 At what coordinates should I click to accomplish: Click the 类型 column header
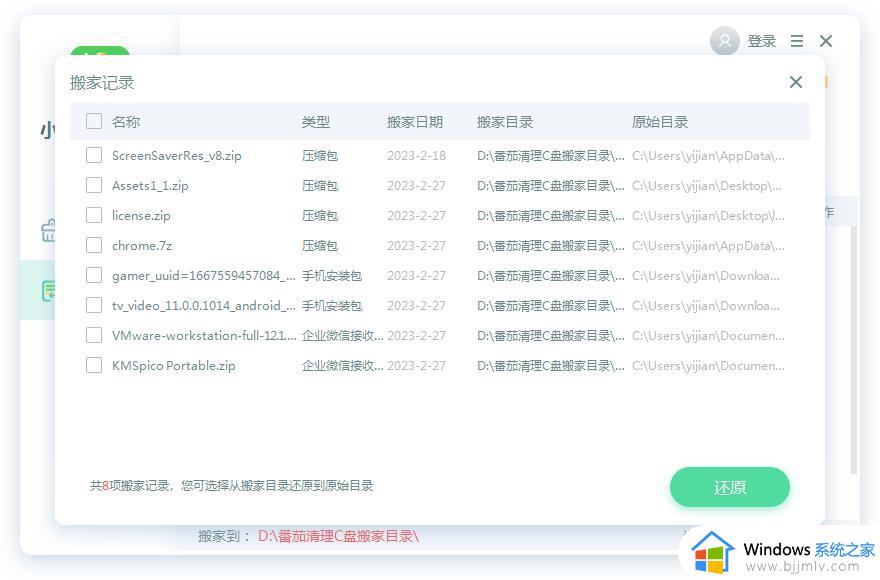coord(315,122)
